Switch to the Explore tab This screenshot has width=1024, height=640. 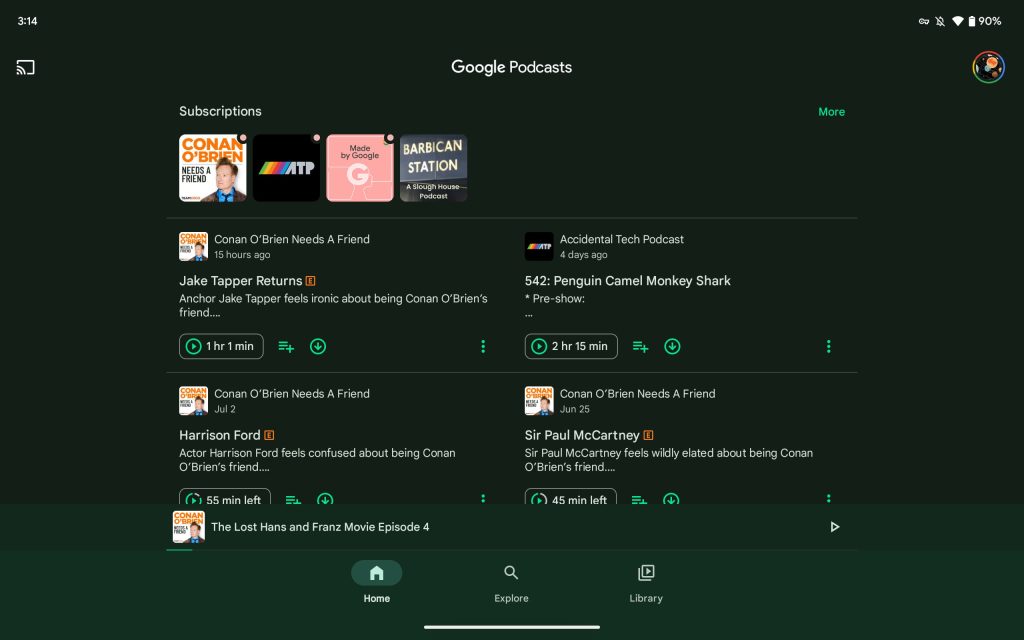coord(511,582)
